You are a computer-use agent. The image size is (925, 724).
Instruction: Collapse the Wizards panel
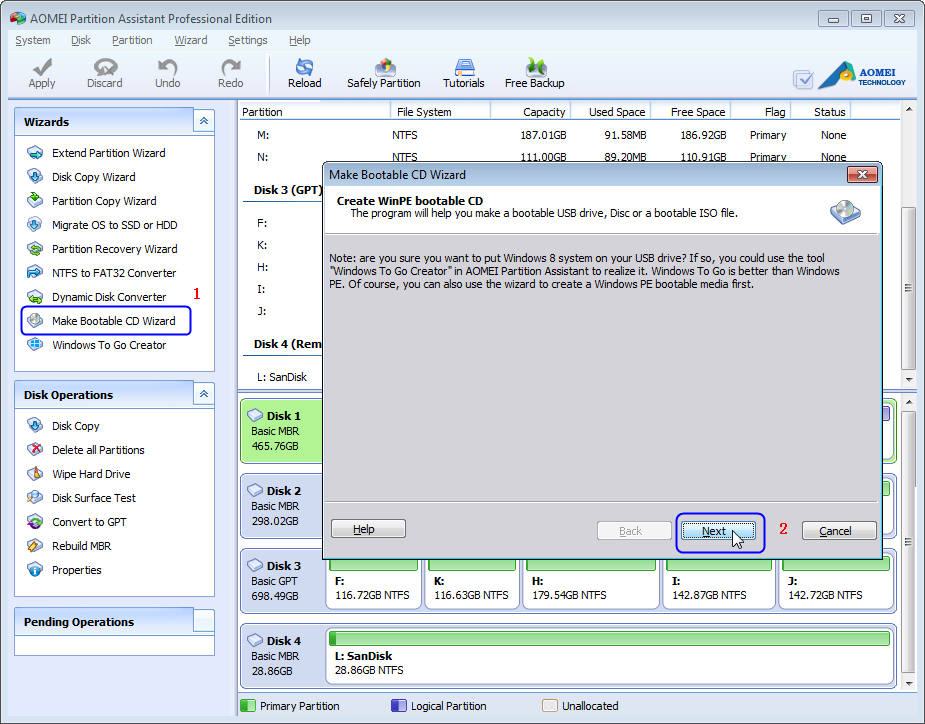[203, 121]
